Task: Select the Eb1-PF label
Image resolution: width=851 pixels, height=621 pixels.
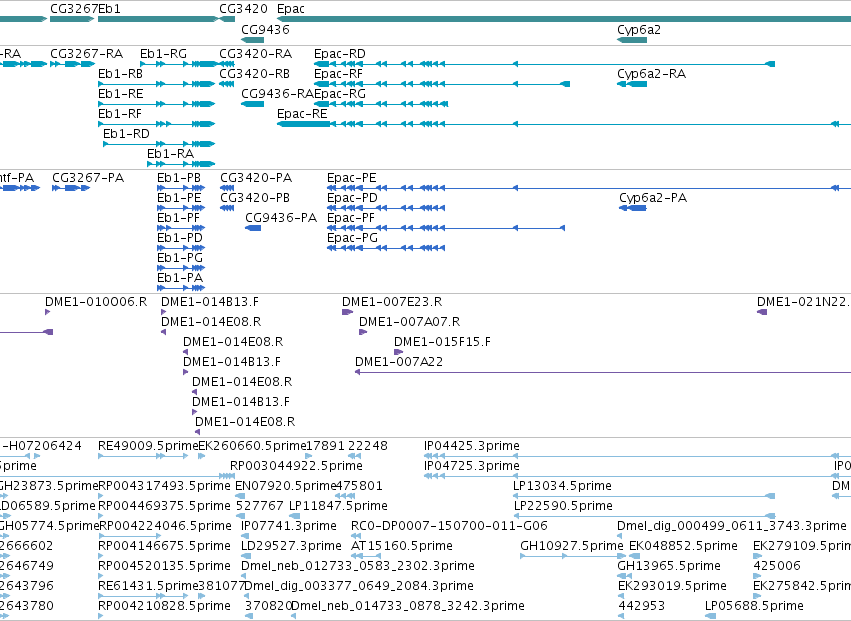Action: (178, 218)
